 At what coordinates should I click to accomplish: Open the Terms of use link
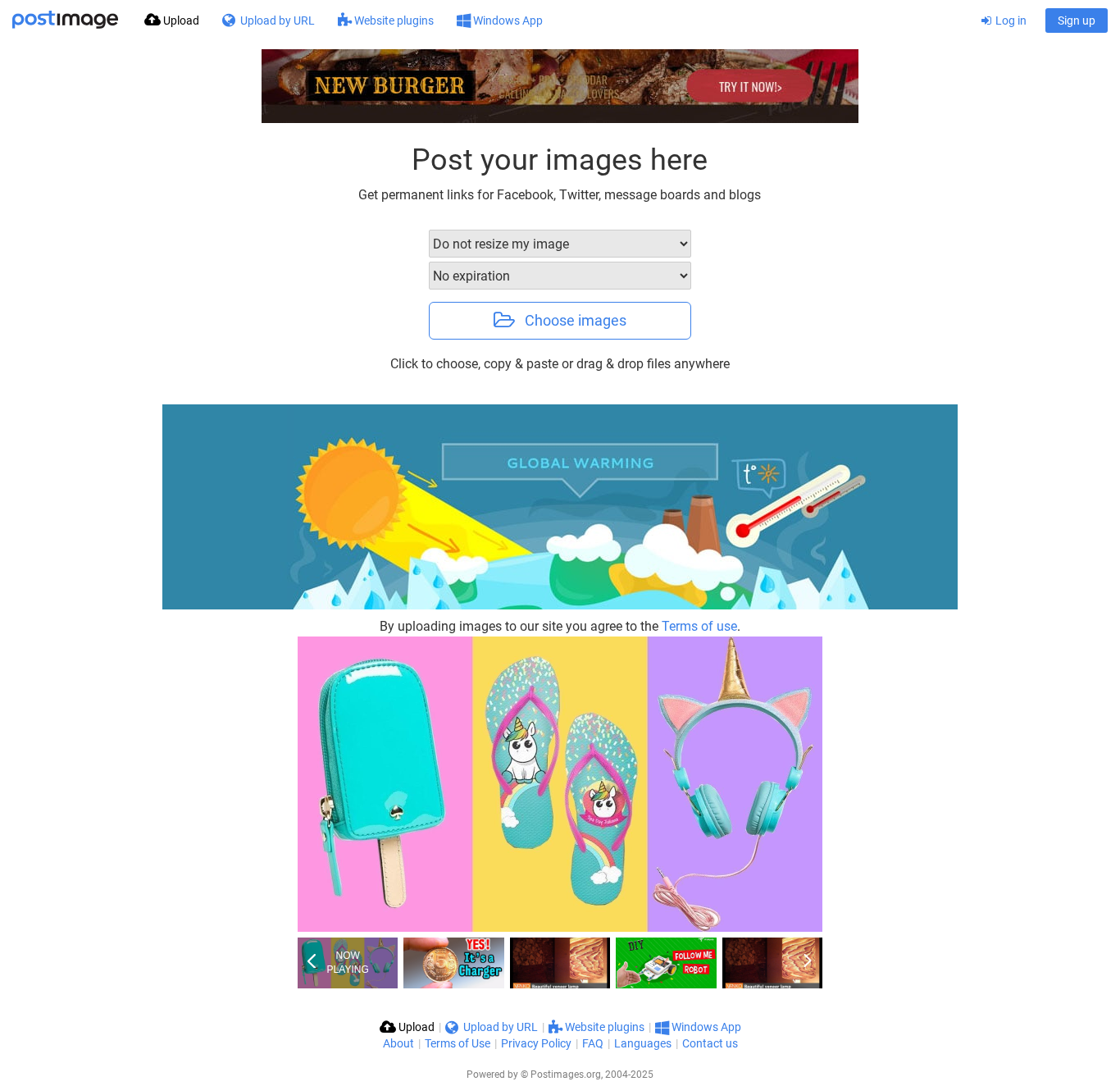699,626
